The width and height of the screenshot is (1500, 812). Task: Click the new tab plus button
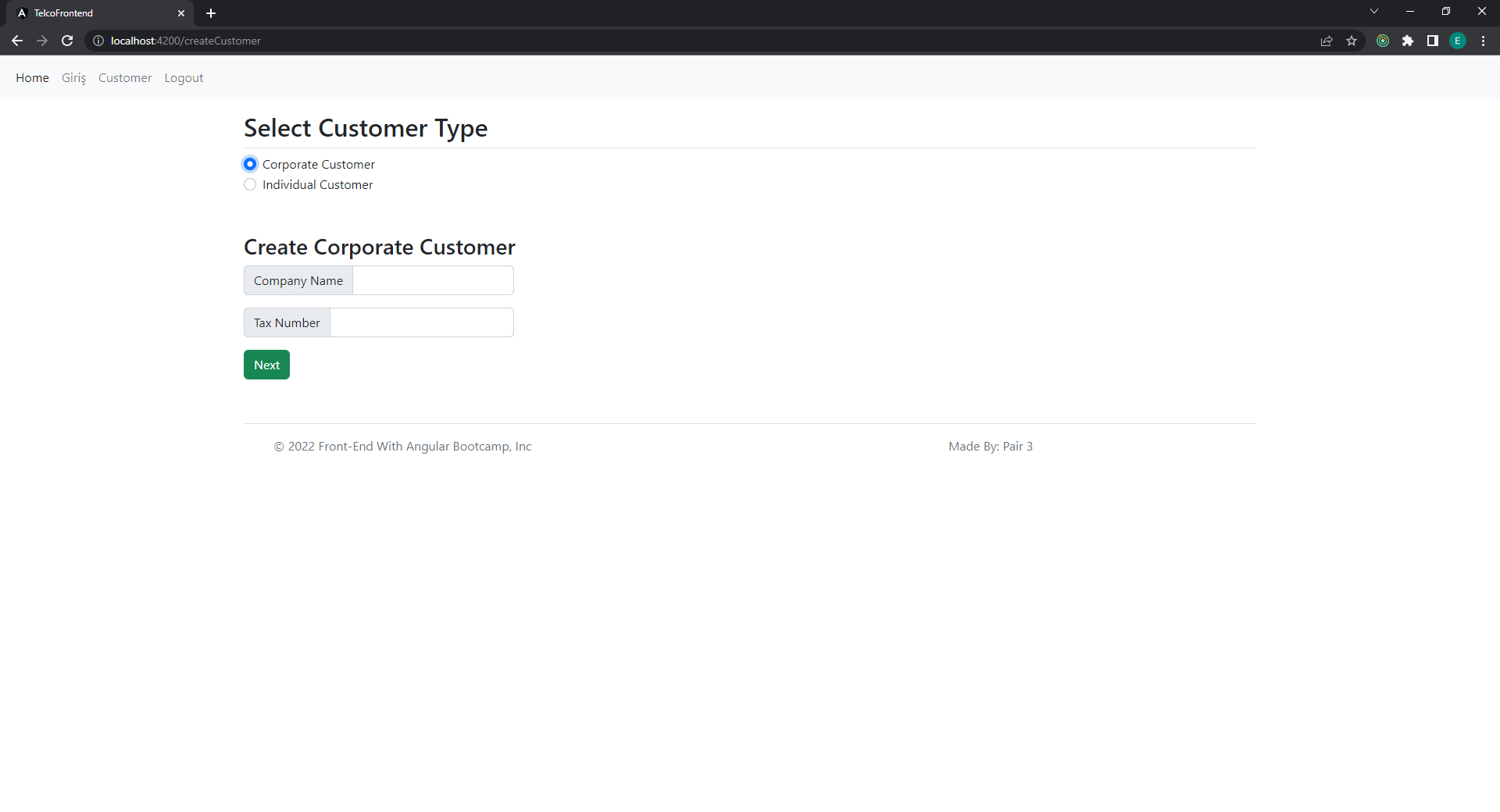pyautogui.click(x=211, y=13)
